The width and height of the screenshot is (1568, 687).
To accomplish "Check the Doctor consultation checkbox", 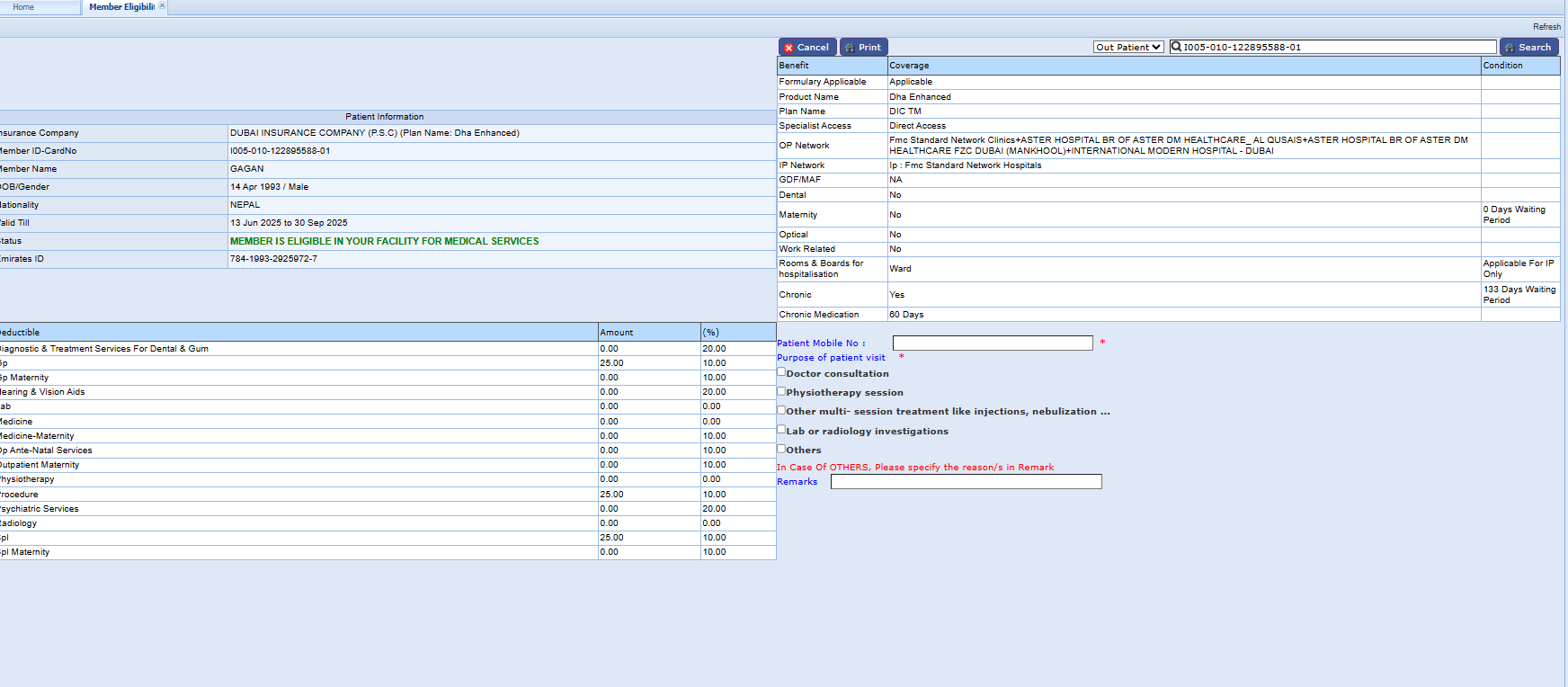I will pyautogui.click(x=781, y=372).
